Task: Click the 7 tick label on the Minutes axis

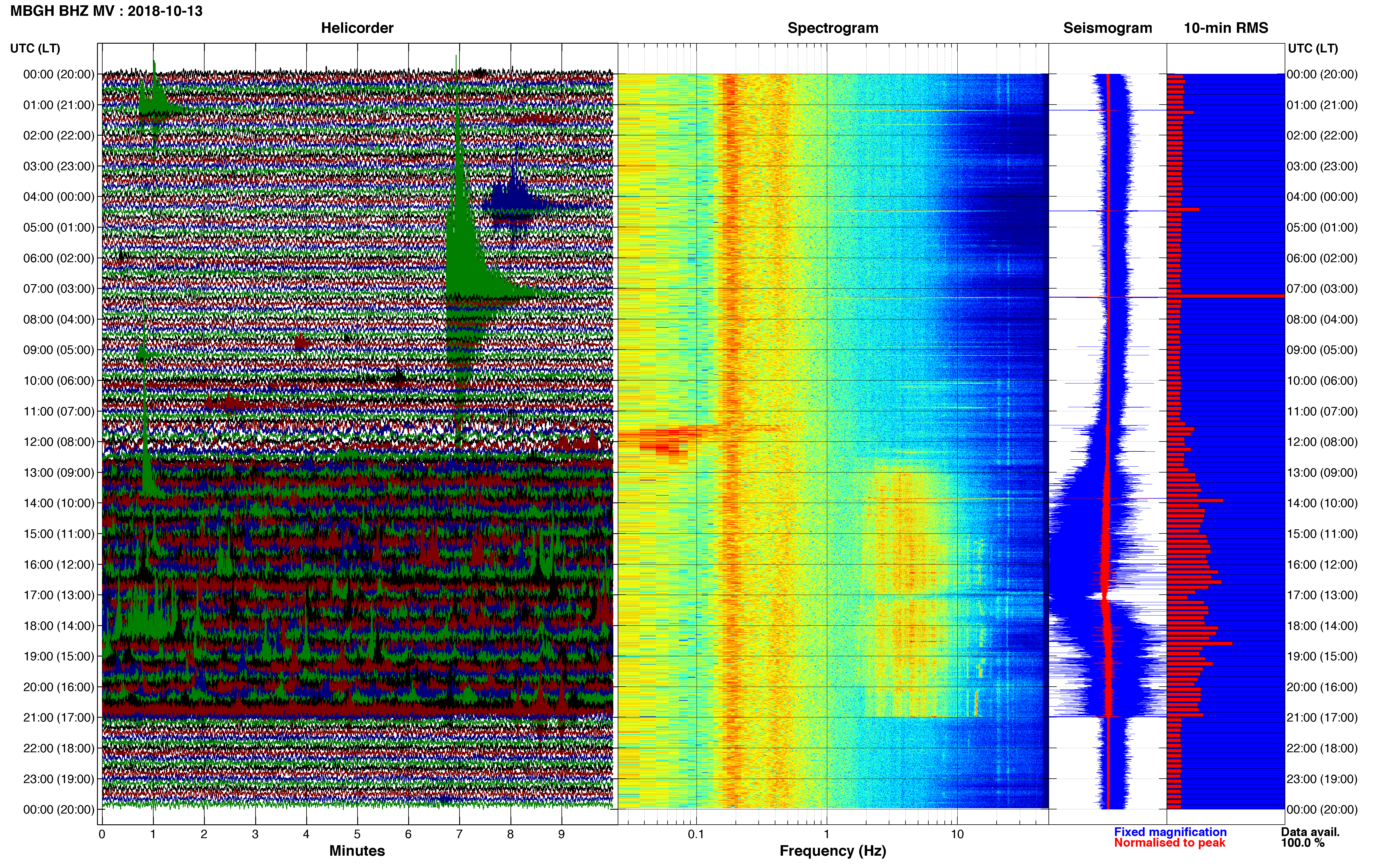Action: [x=459, y=835]
